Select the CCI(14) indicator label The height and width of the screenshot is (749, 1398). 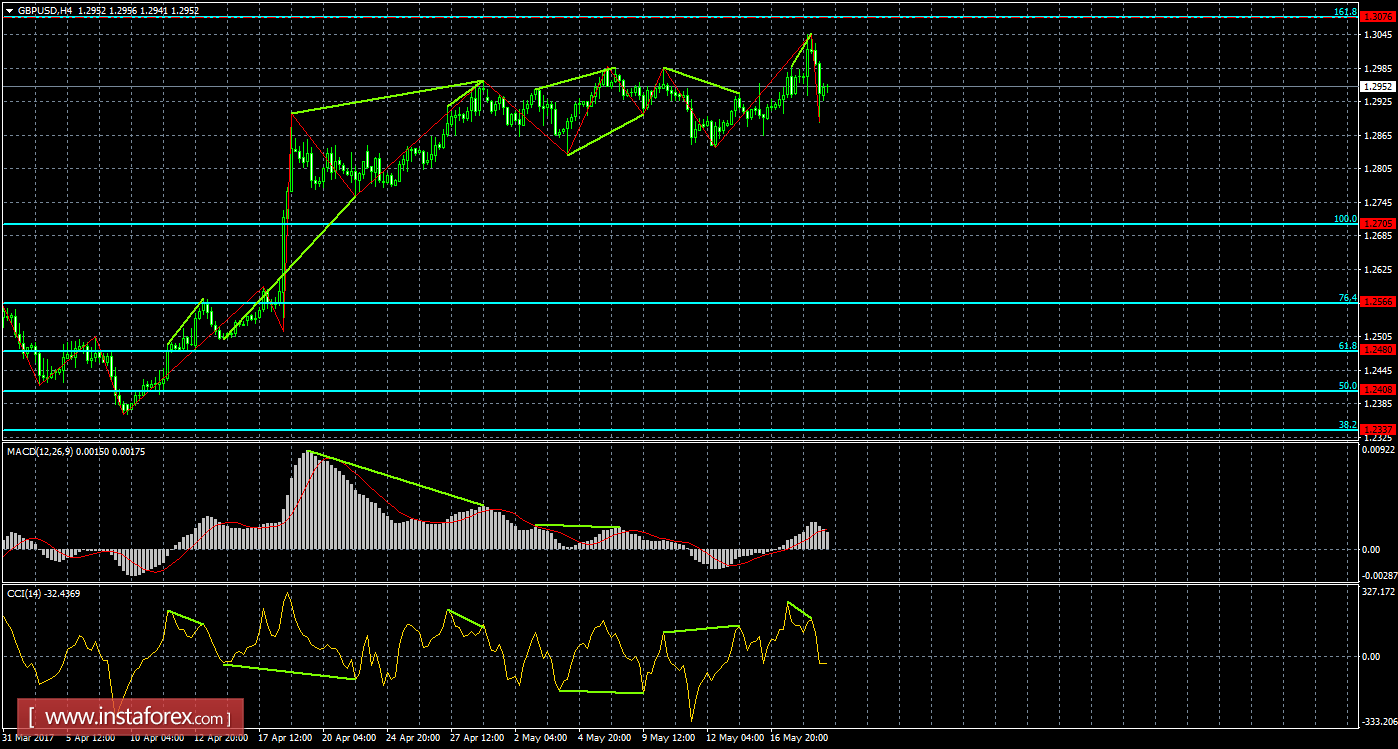pyautogui.click(x=24, y=594)
